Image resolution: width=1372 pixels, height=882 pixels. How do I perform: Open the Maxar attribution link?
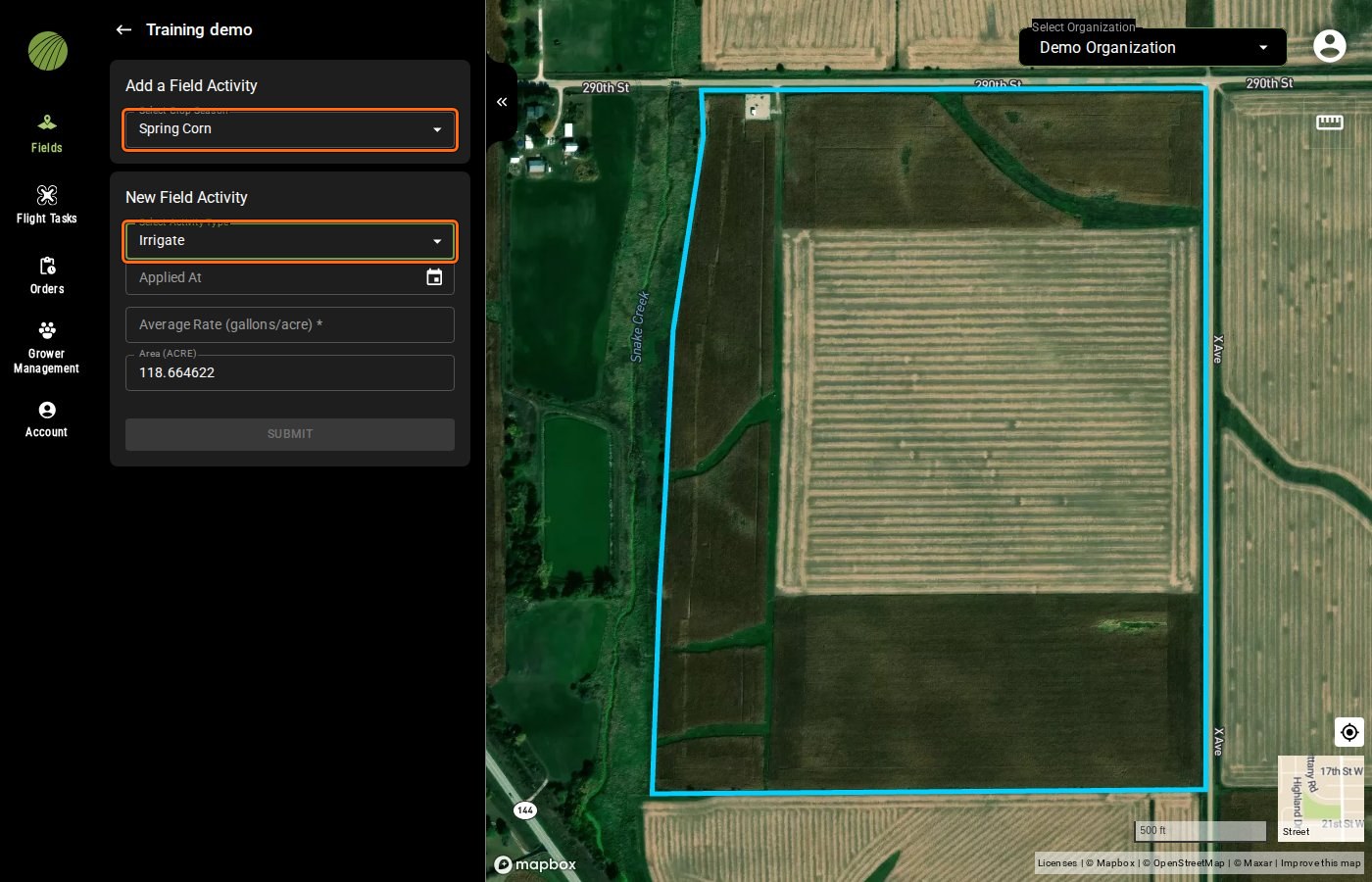pos(1252,863)
